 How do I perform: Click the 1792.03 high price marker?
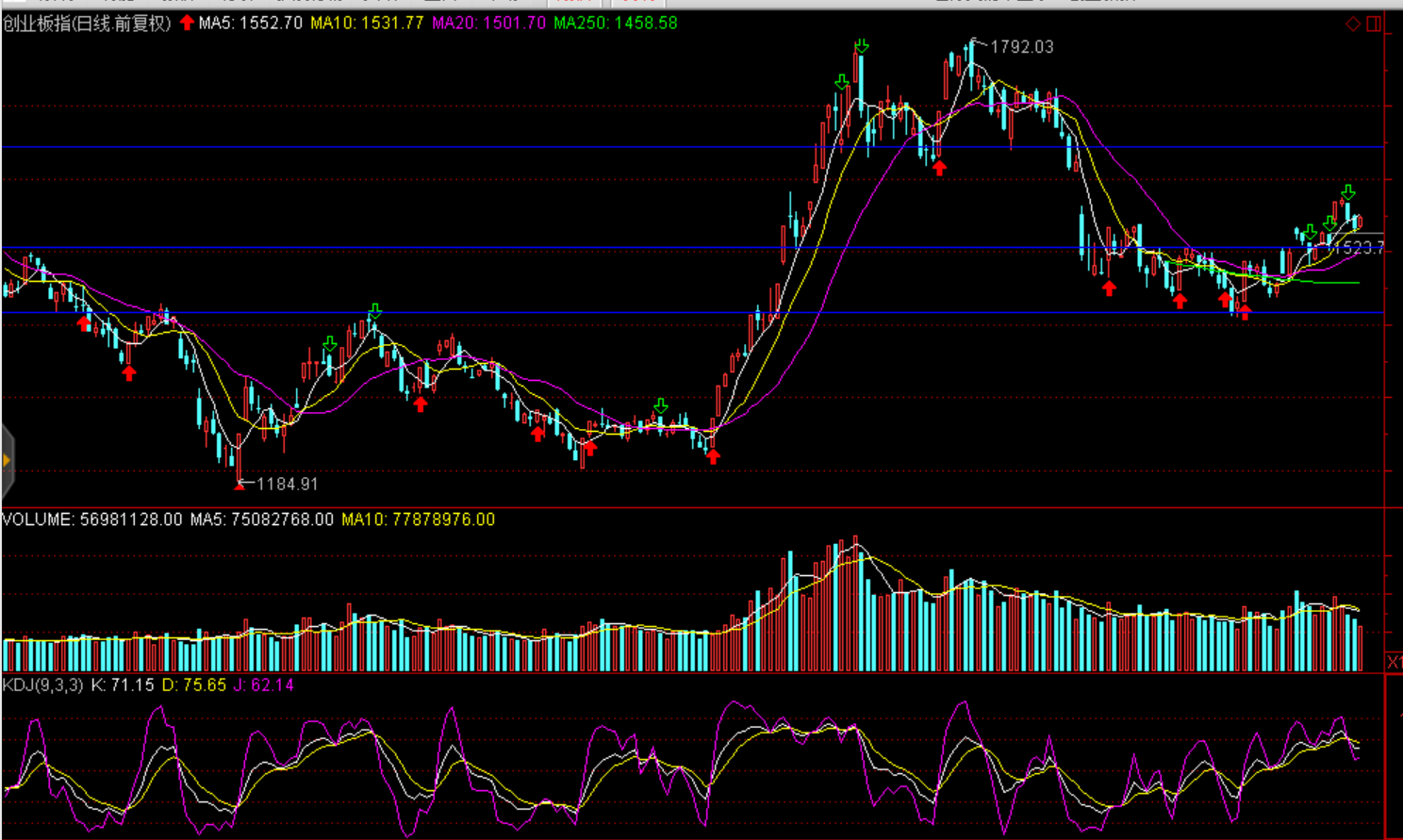pyautogui.click(x=1021, y=46)
